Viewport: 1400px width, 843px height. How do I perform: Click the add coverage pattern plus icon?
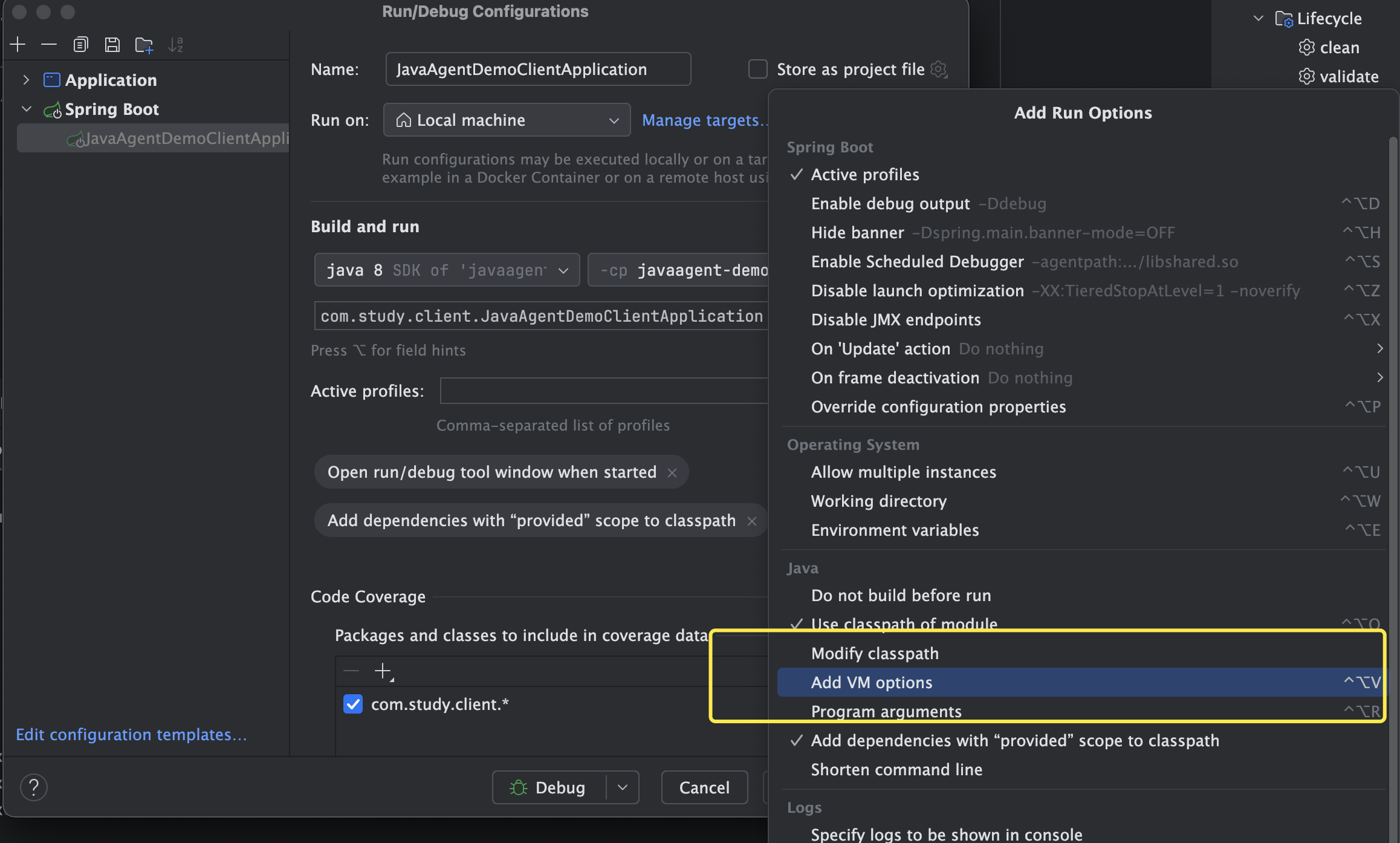383,671
